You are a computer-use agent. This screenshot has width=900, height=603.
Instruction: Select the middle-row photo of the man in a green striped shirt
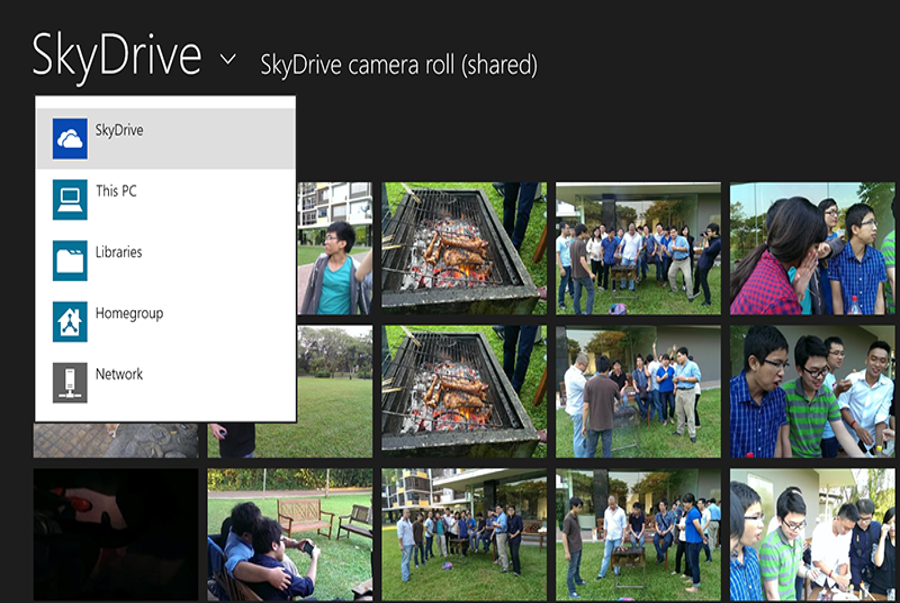[x=812, y=391]
